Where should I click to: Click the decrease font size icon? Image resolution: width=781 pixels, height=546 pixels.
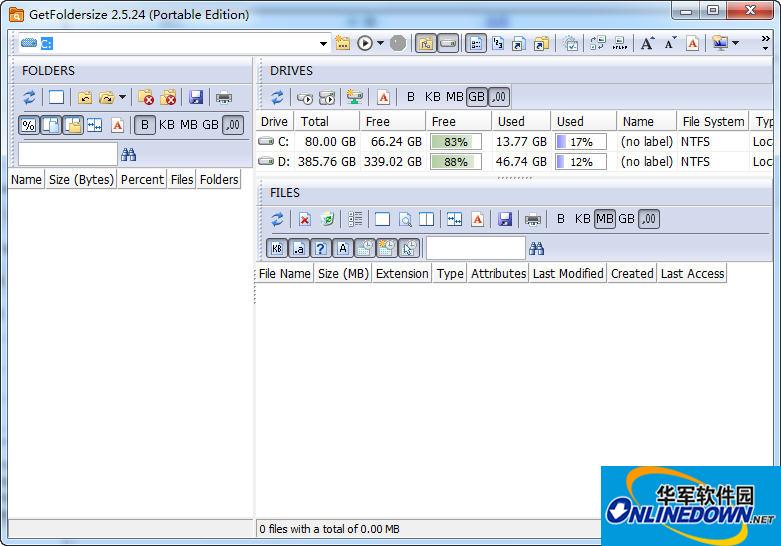click(x=670, y=43)
